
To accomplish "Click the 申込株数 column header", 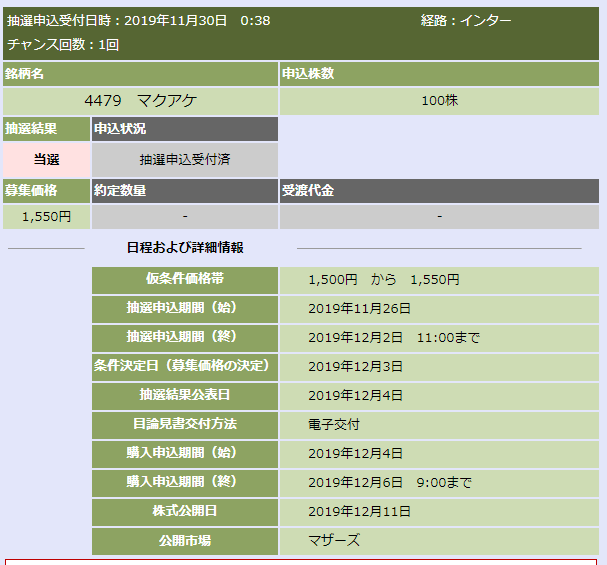I will coord(439,74).
